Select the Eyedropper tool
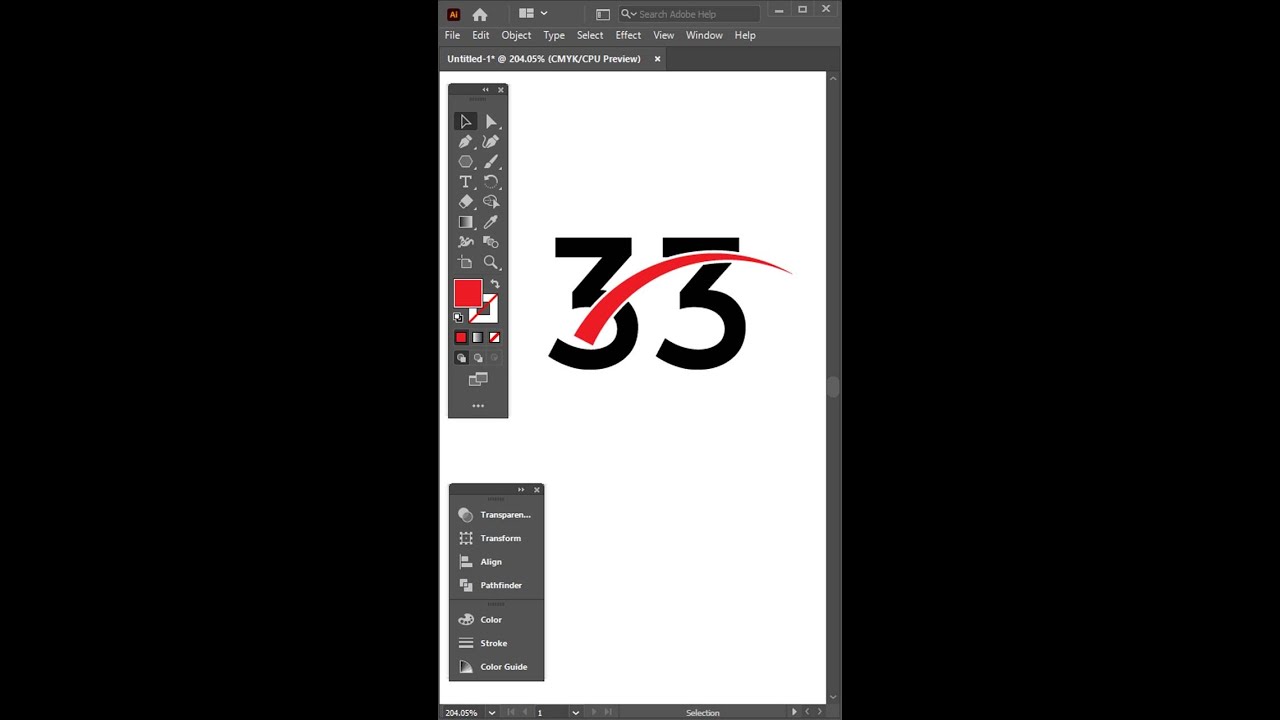 click(x=491, y=222)
